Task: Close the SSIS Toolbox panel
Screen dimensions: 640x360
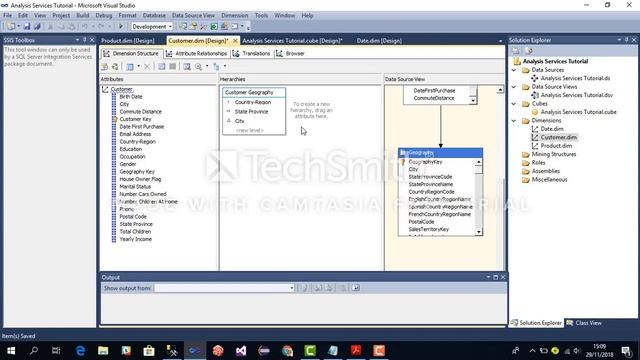Action: point(92,40)
